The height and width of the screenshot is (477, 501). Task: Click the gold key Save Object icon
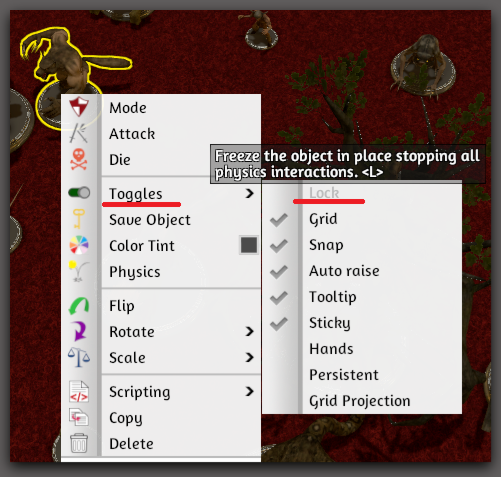(x=79, y=219)
